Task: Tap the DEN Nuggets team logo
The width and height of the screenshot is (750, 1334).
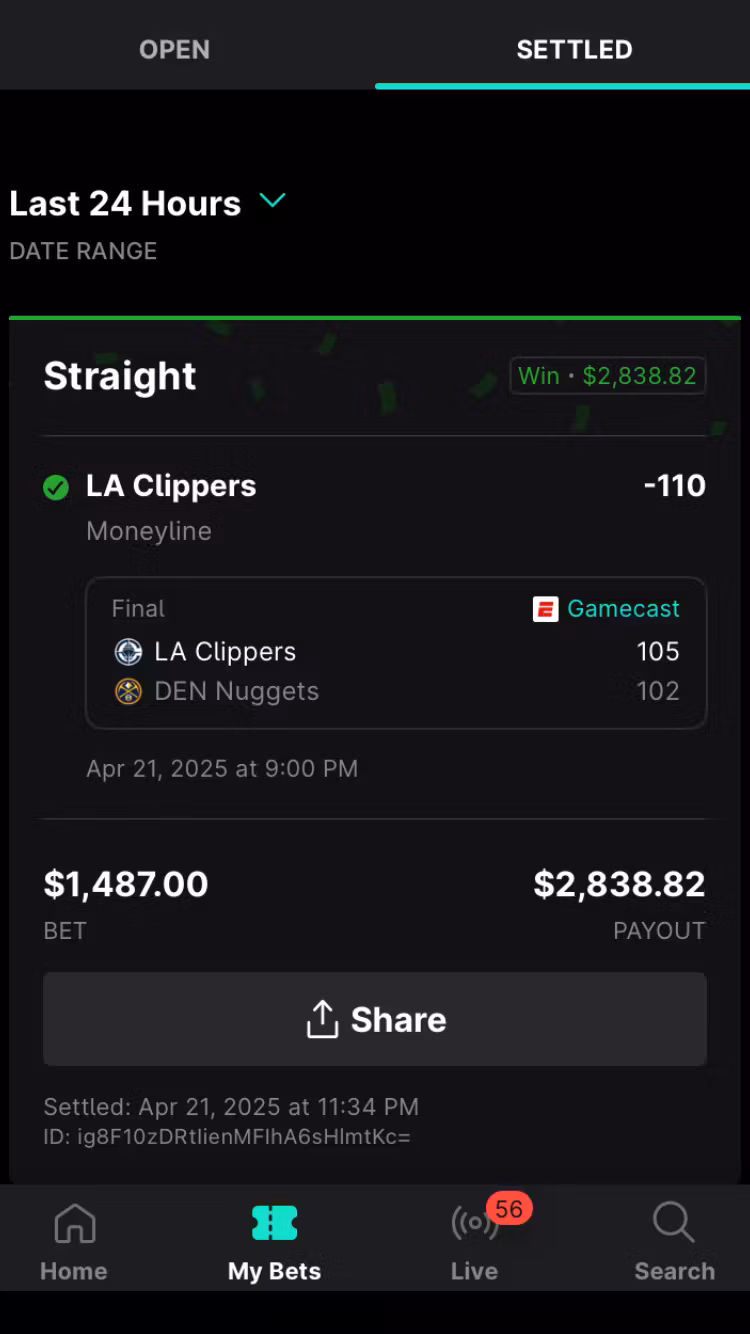Action: point(128,691)
